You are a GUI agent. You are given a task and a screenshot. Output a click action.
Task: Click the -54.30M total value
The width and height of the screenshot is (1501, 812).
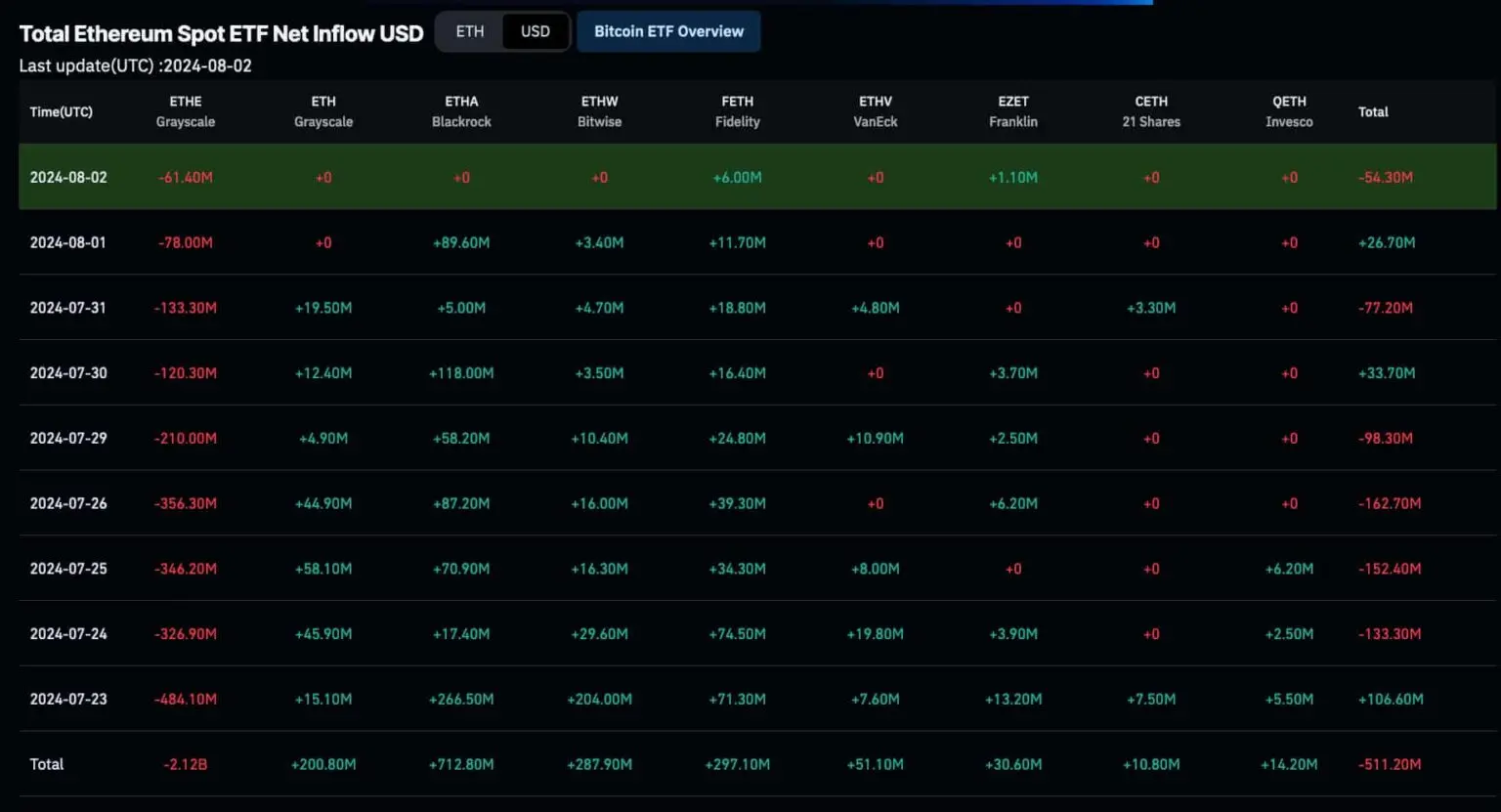pos(1386,178)
